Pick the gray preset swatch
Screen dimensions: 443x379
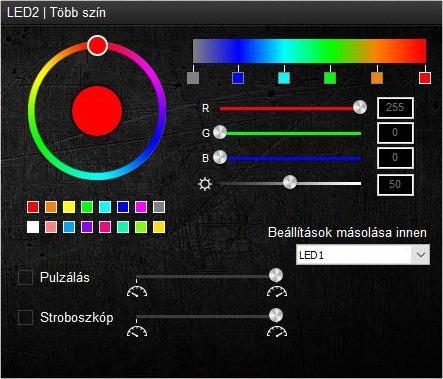pos(159,207)
